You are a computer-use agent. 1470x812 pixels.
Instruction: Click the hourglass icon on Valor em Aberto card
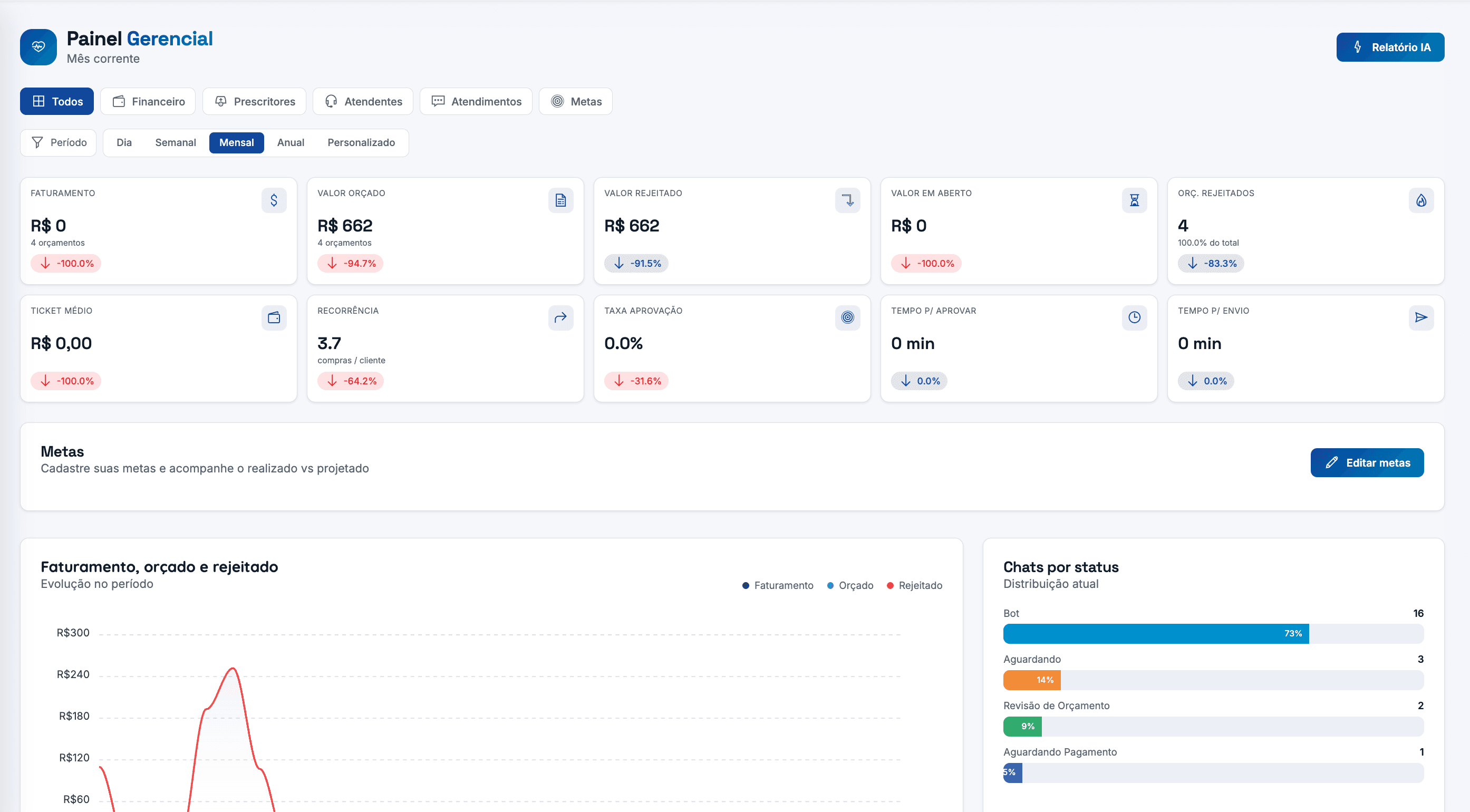1135,200
